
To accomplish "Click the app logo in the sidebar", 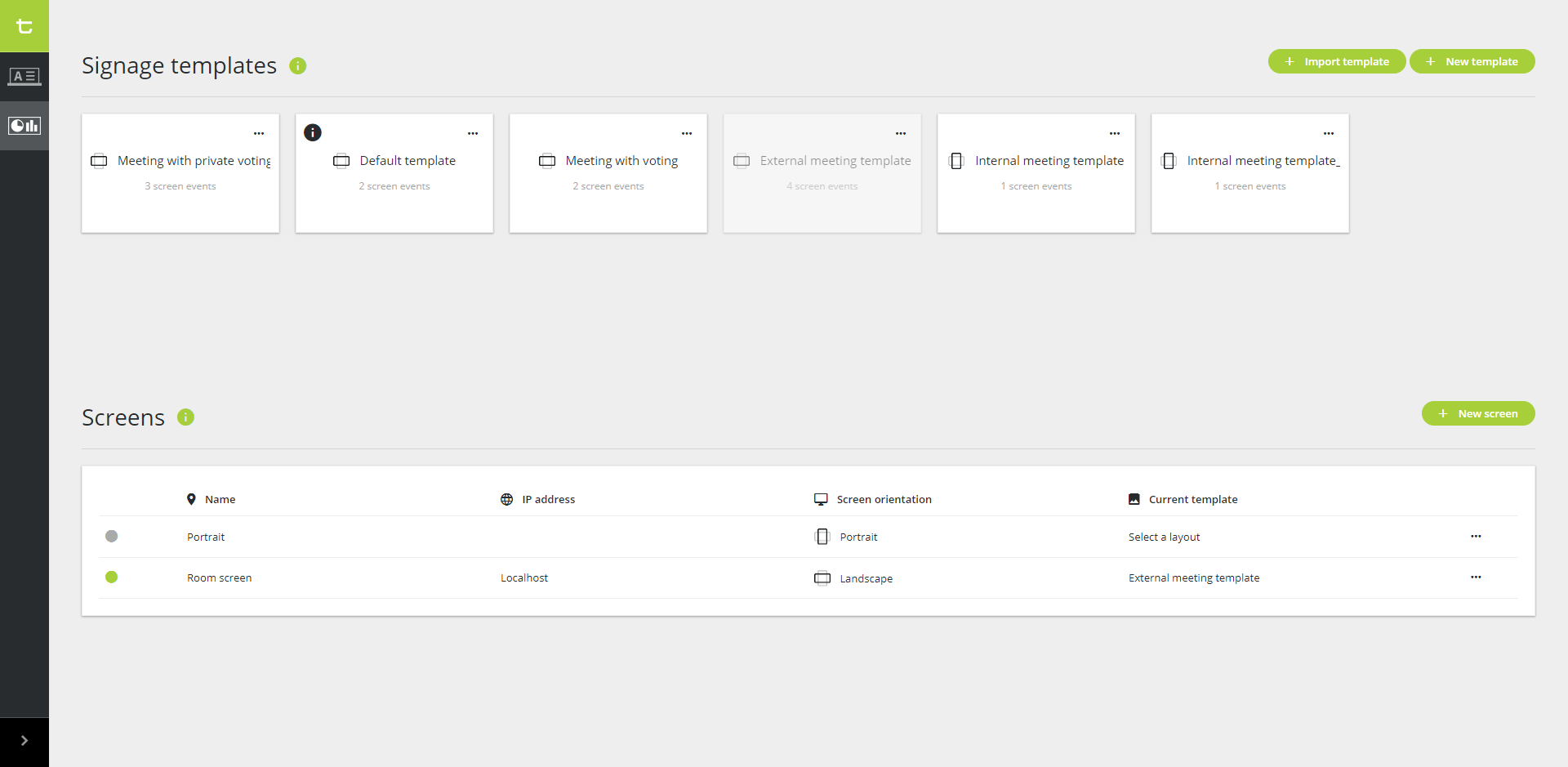I will tap(24, 26).
